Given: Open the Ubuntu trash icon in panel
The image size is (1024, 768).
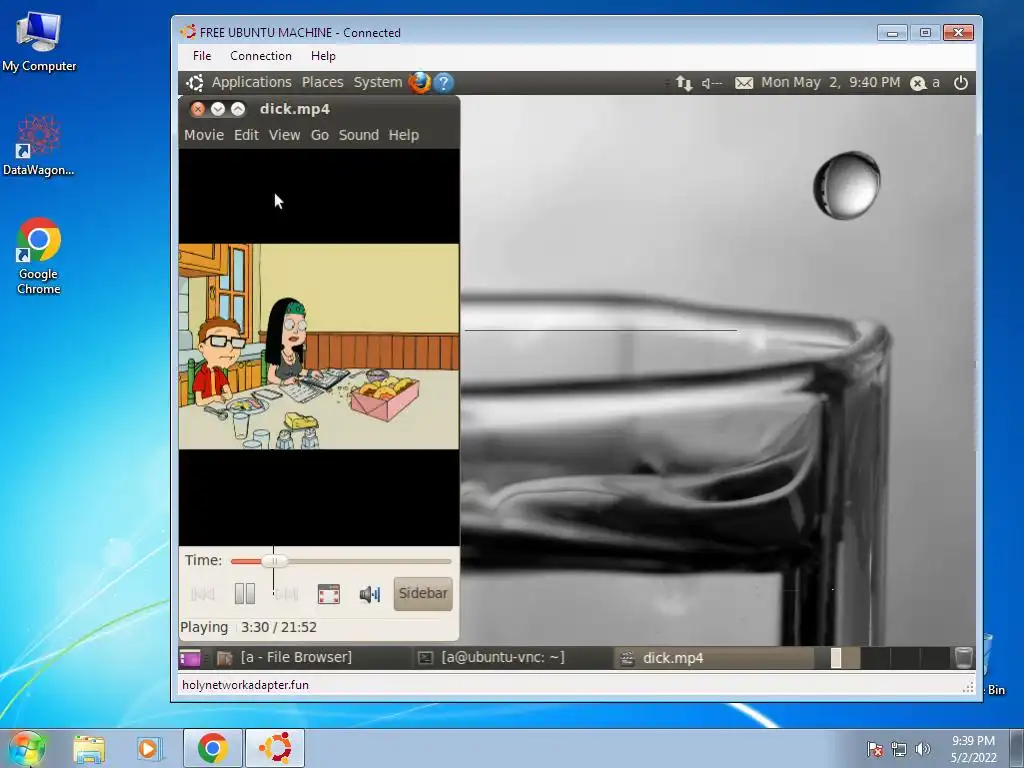Looking at the screenshot, I should pyautogui.click(x=963, y=658).
